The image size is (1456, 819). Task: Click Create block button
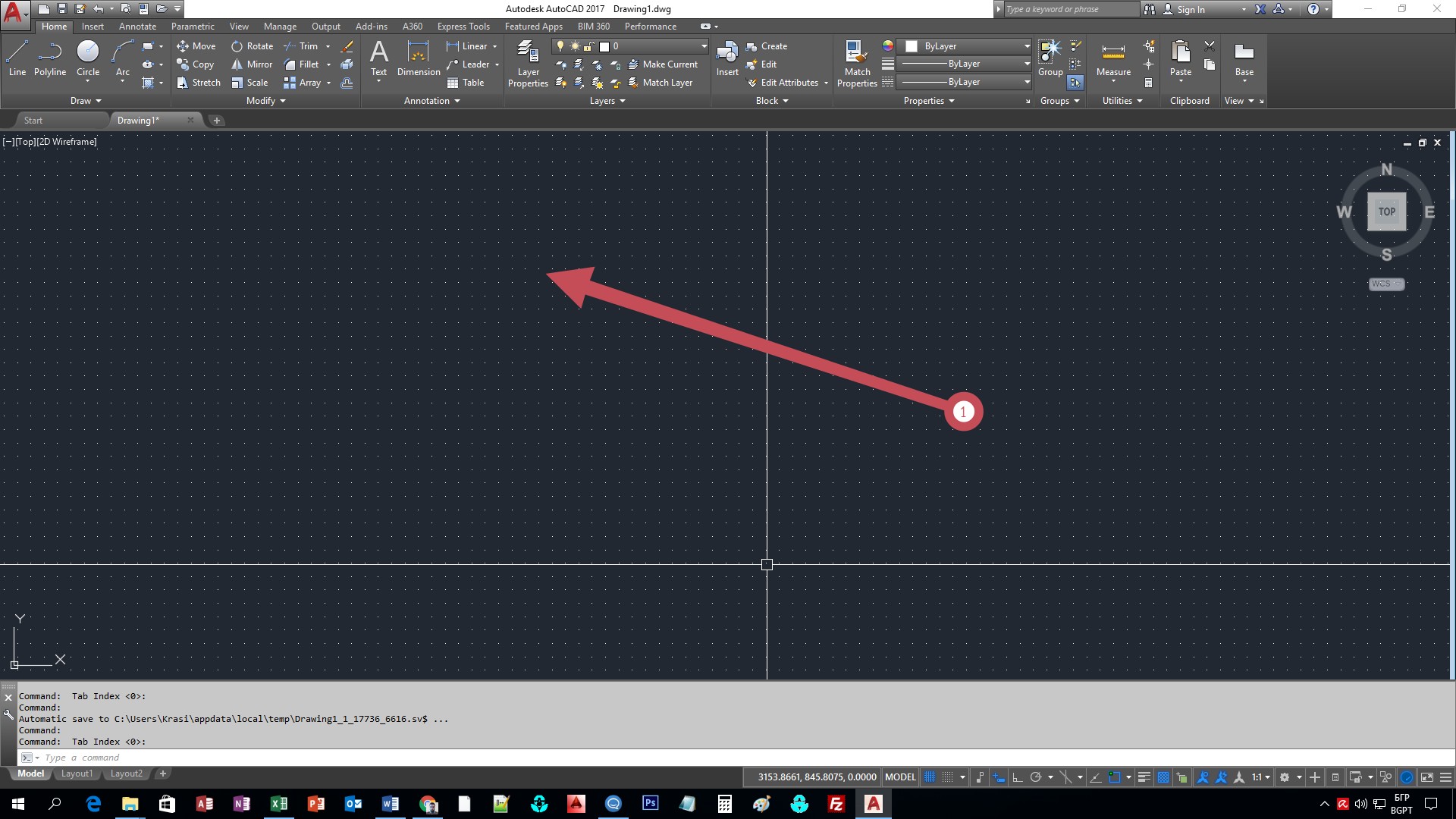click(767, 46)
